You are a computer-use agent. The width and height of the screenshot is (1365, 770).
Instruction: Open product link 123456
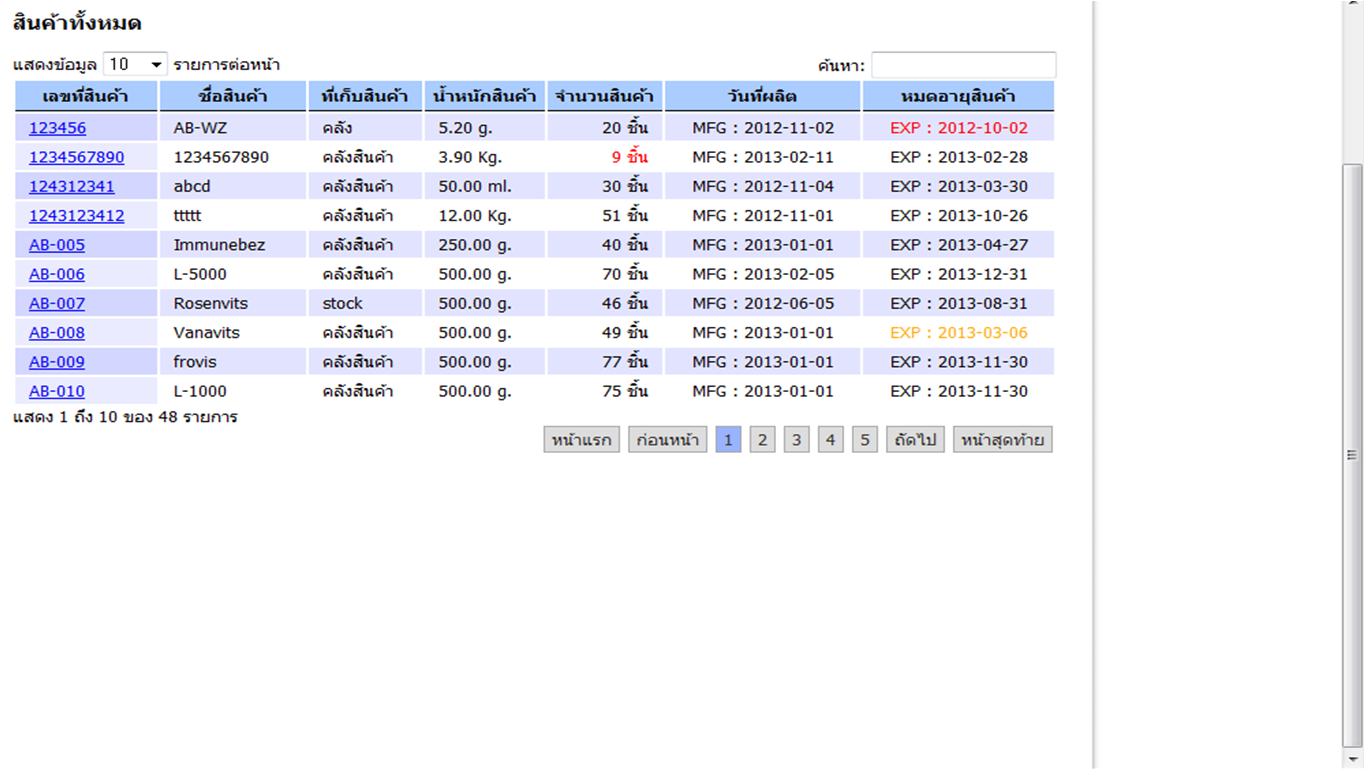(x=57, y=128)
